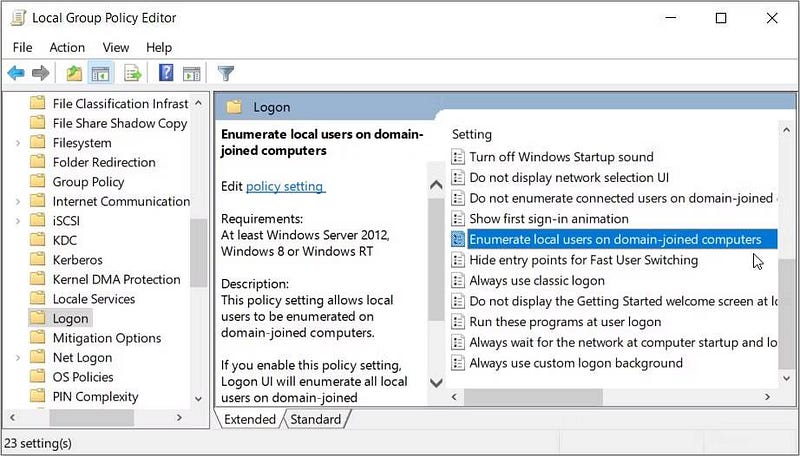The image size is (800, 456).
Task: Toggle the Show/Hide Action Pane icon
Action: click(192, 73)
